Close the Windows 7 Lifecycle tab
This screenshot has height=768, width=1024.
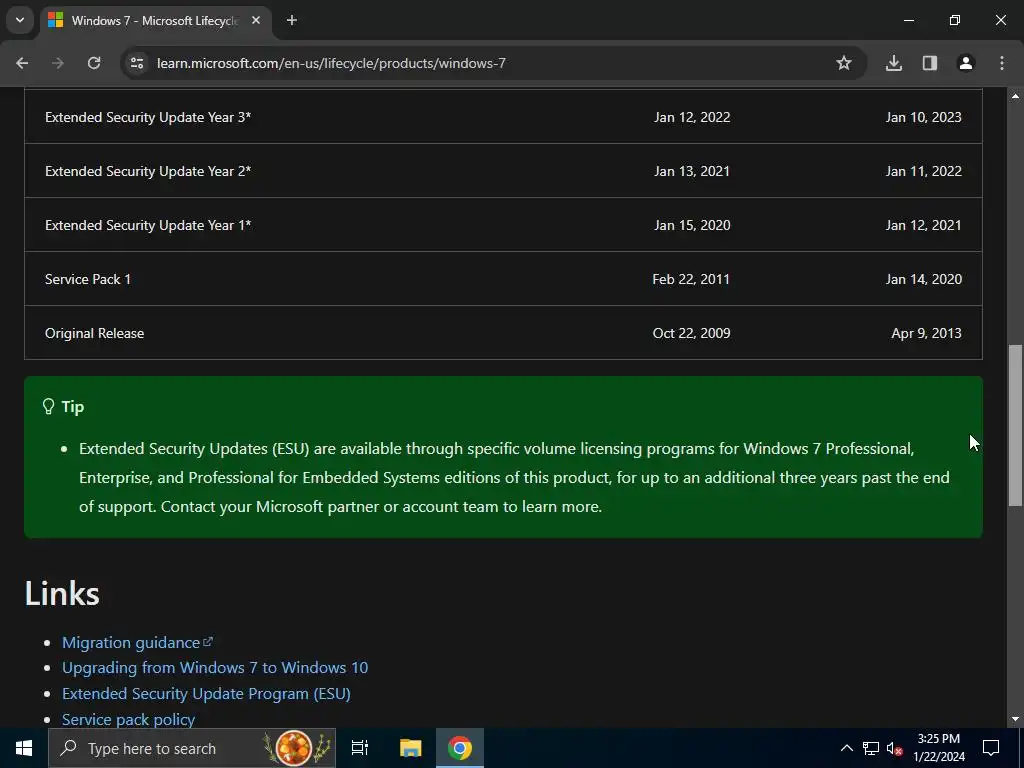(x=256, y=20)
